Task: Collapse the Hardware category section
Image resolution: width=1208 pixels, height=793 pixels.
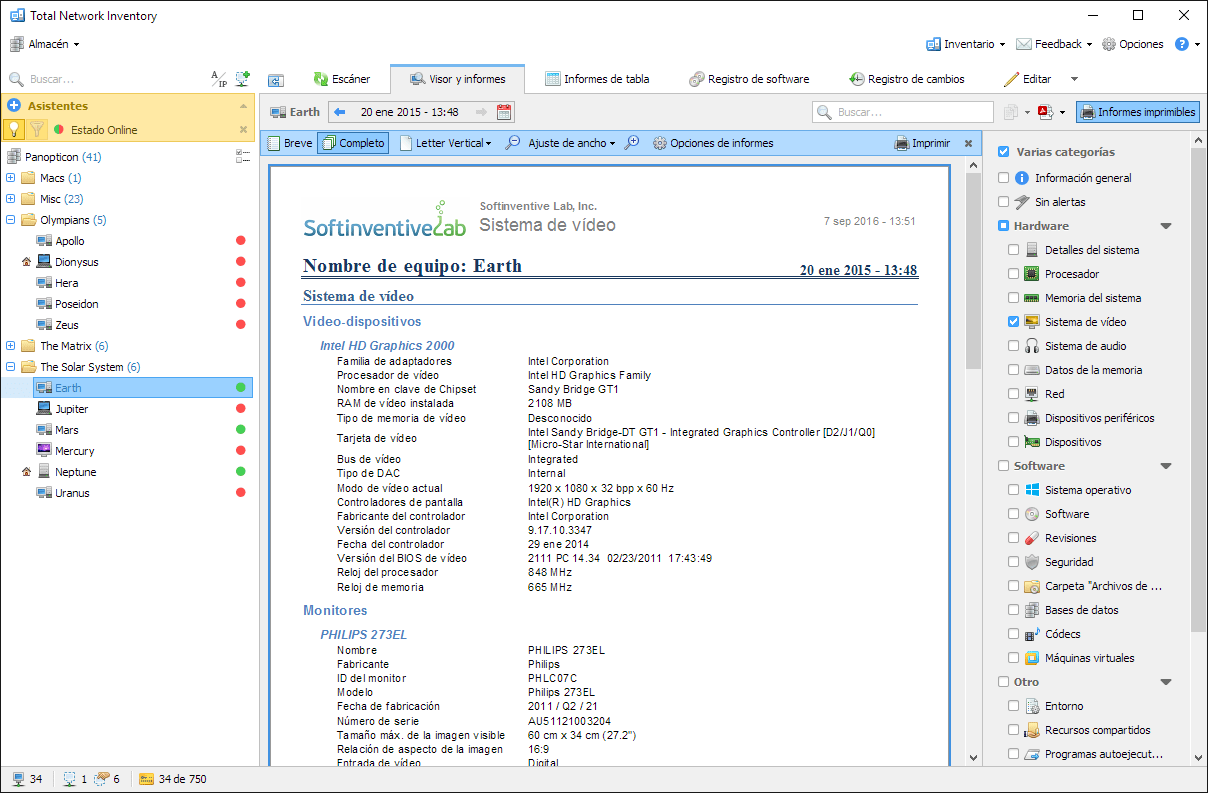Action: point(1165,226)
